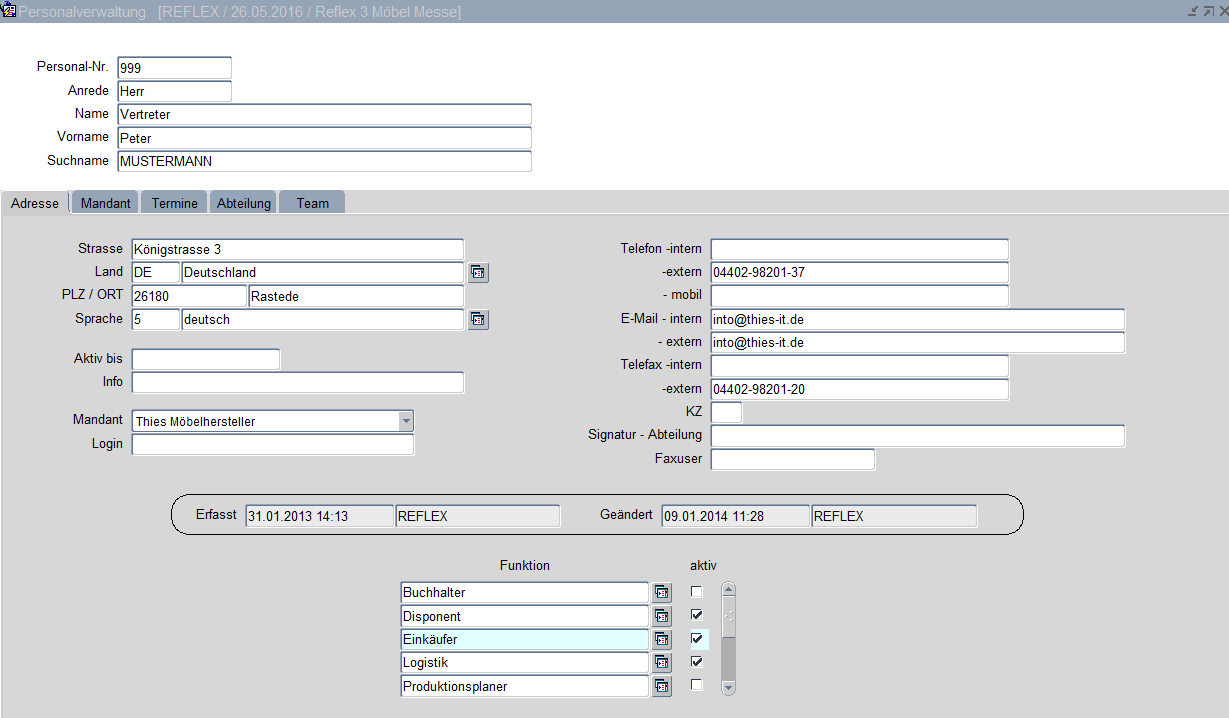Image resolution: width=1229 pixels, height=718 pixels.
Task: Uncheck the aktiv checkbox for Disponent
Action: click(697, 615)
